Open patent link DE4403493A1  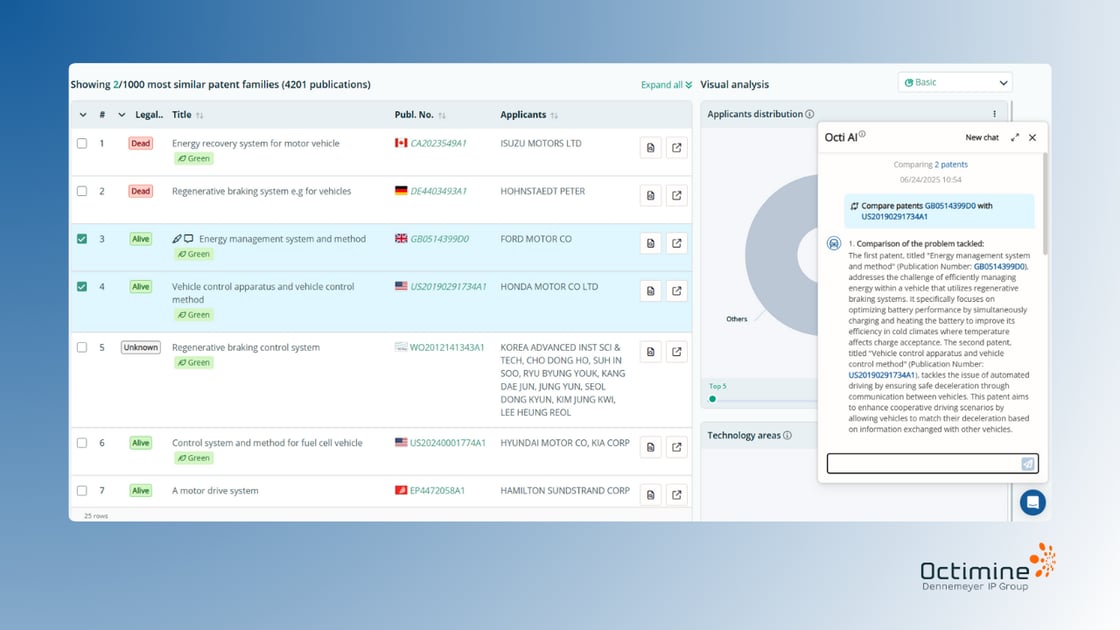click(x=438, y=191)
